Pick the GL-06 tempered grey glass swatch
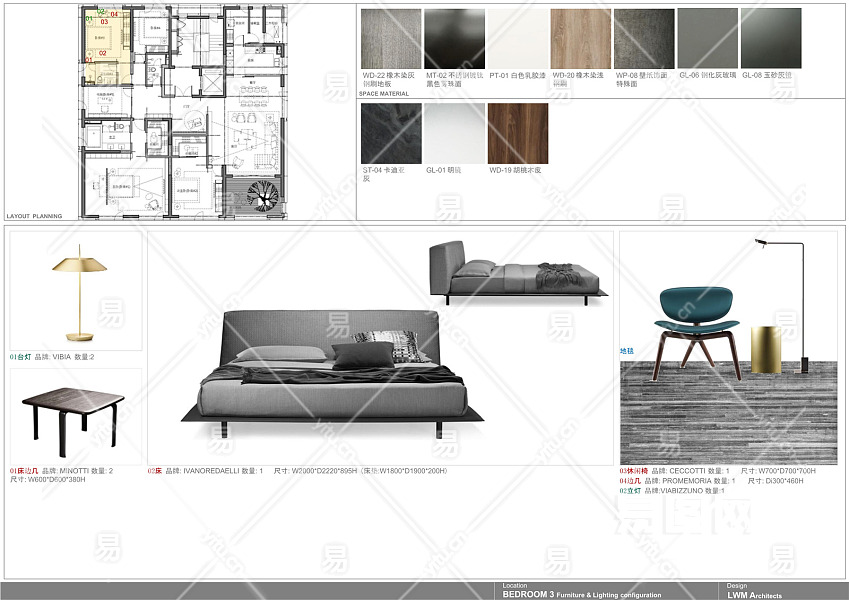The height and width of the screenshot is (600, 849). [708, 38]
